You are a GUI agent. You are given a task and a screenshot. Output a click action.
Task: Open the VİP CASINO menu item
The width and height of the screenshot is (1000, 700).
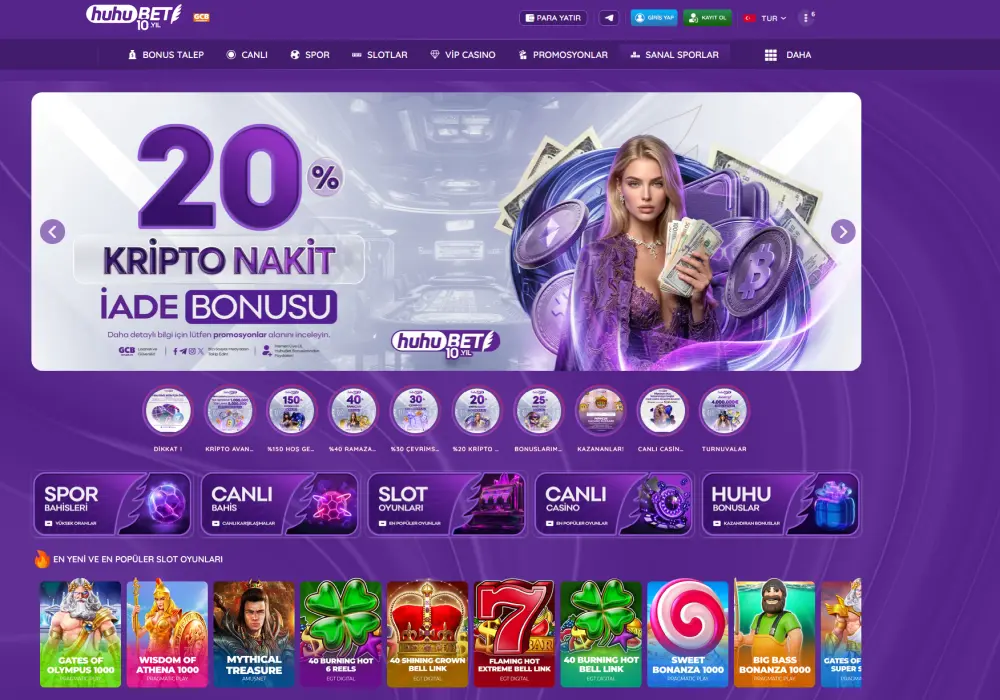[x=462, y=55]
